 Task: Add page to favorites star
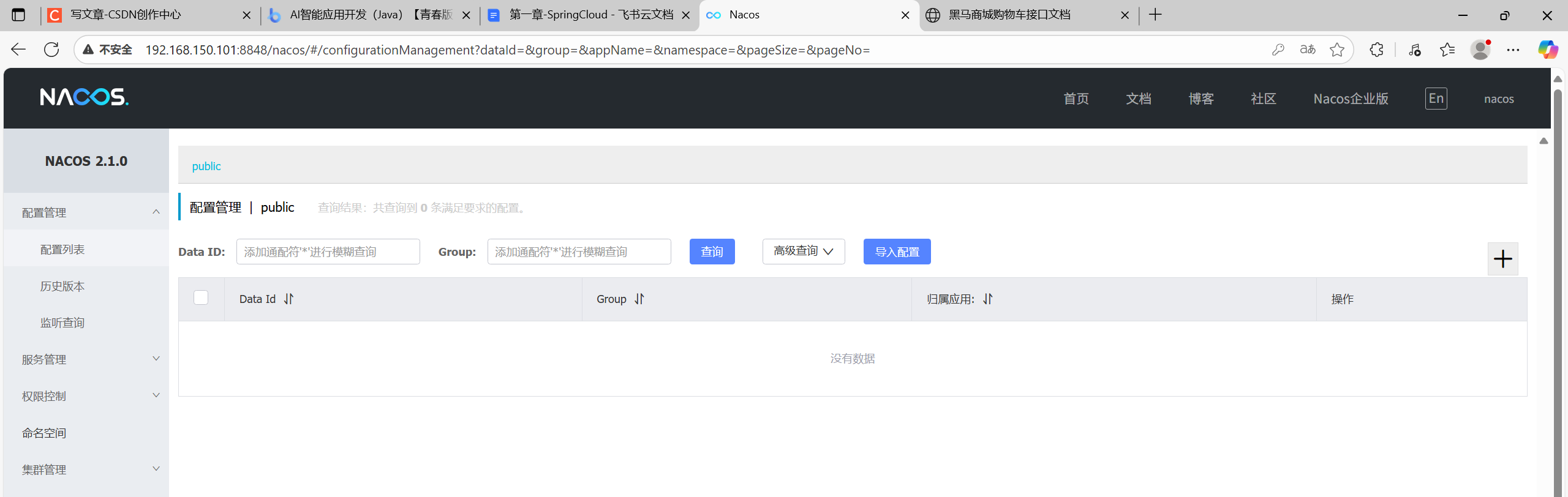pos(1337,50)
